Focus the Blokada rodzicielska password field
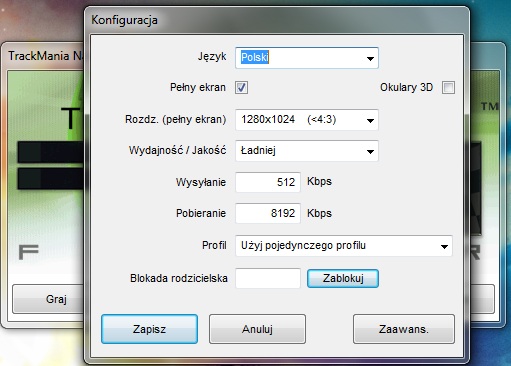Viewport: 511px width, 366px height. point(268,278)
